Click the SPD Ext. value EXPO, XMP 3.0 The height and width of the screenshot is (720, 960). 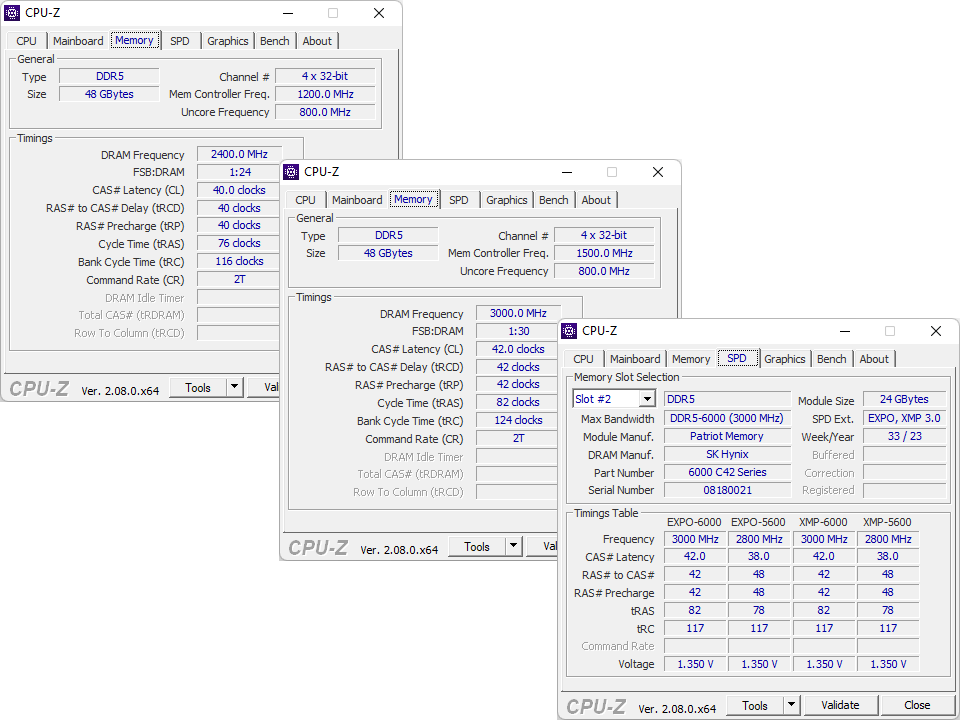[904, 418]
